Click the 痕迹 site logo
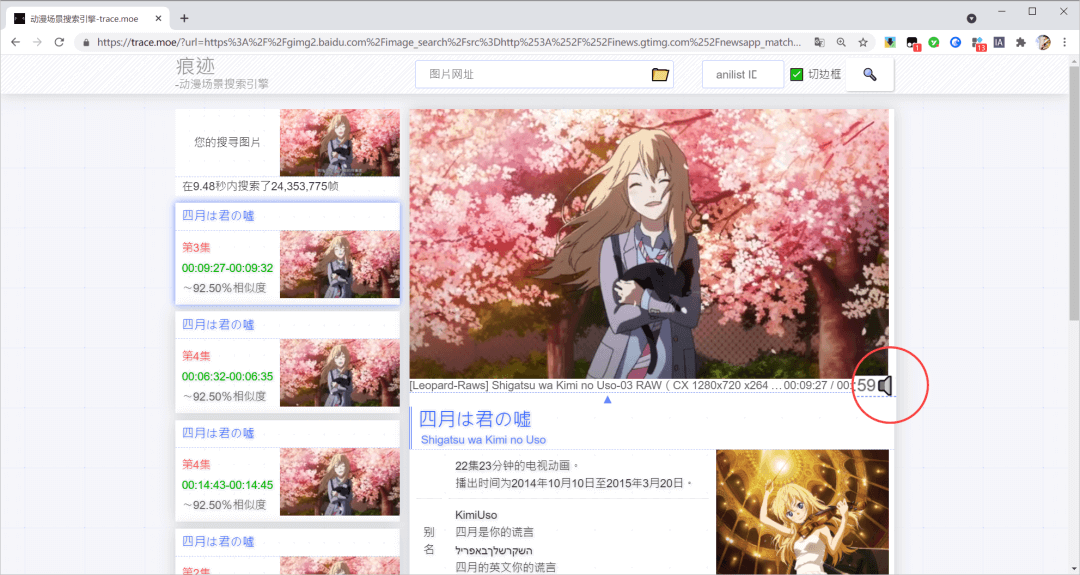 tap(196, 66)
